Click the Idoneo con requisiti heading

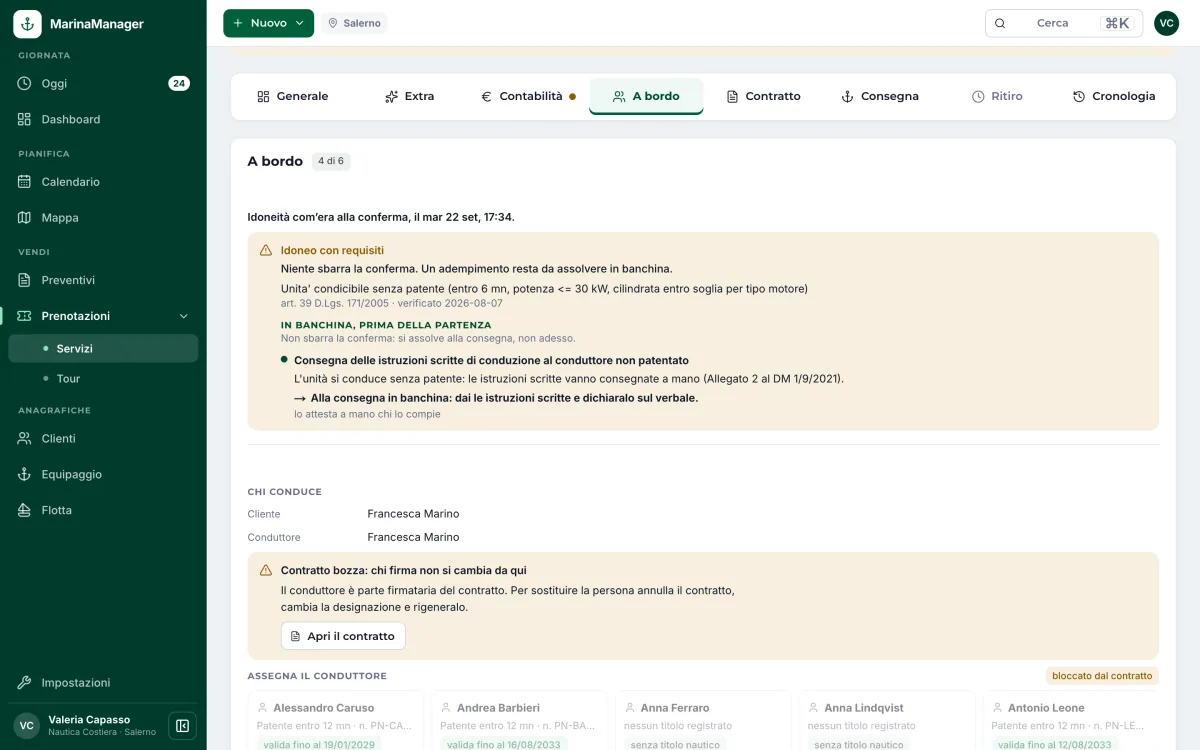332,250
